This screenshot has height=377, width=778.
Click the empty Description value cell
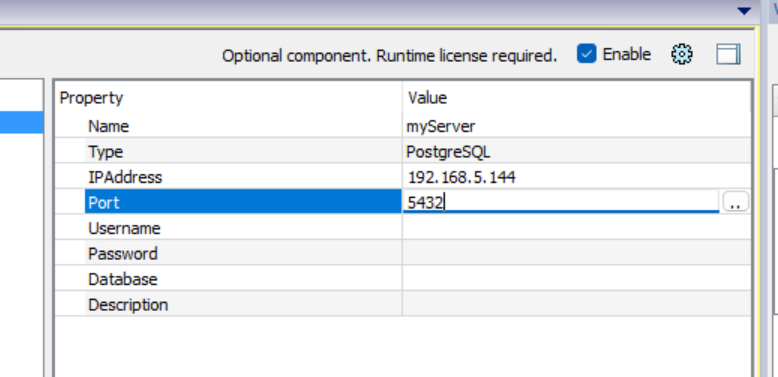(x=577, y=304)
